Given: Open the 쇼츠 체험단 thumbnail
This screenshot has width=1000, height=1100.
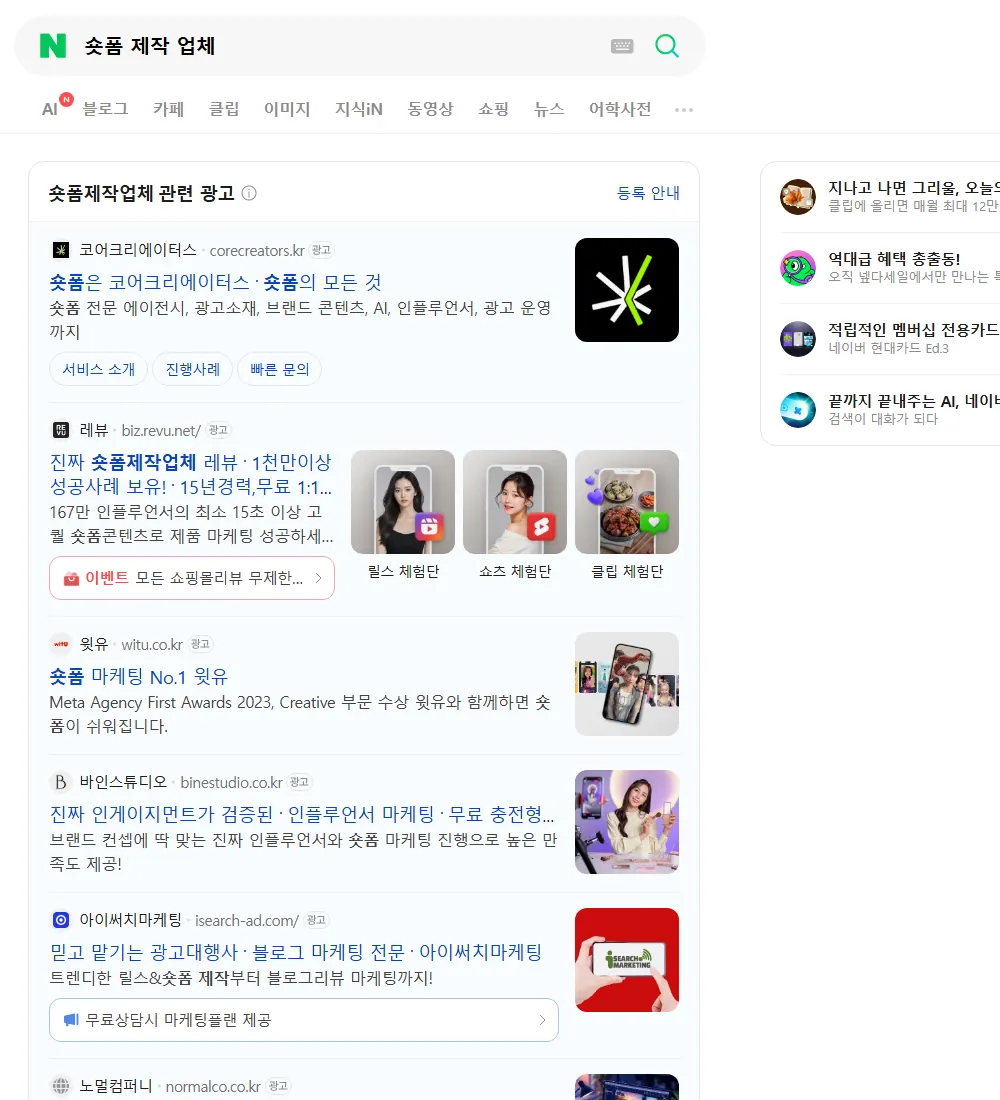Looking at the screenshot, I should (515, 502).
